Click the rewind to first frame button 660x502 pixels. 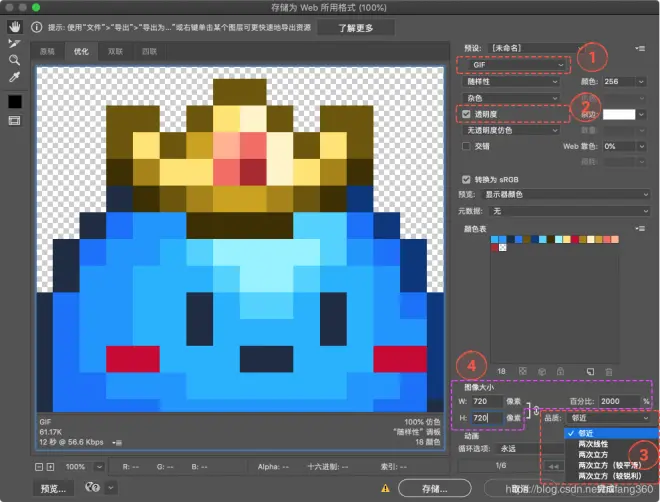tap(554, 466)
